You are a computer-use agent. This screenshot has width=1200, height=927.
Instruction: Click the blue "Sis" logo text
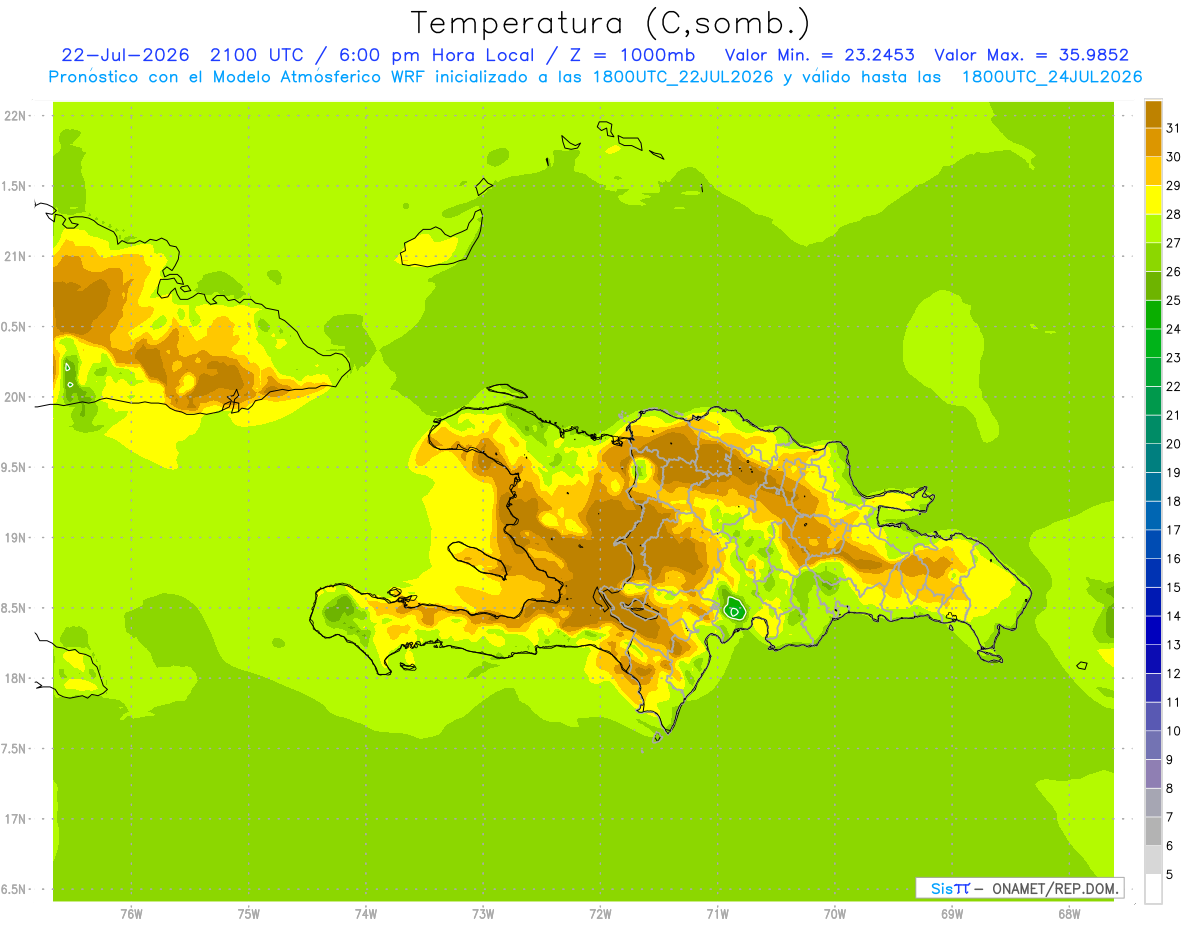click(942, 888)
